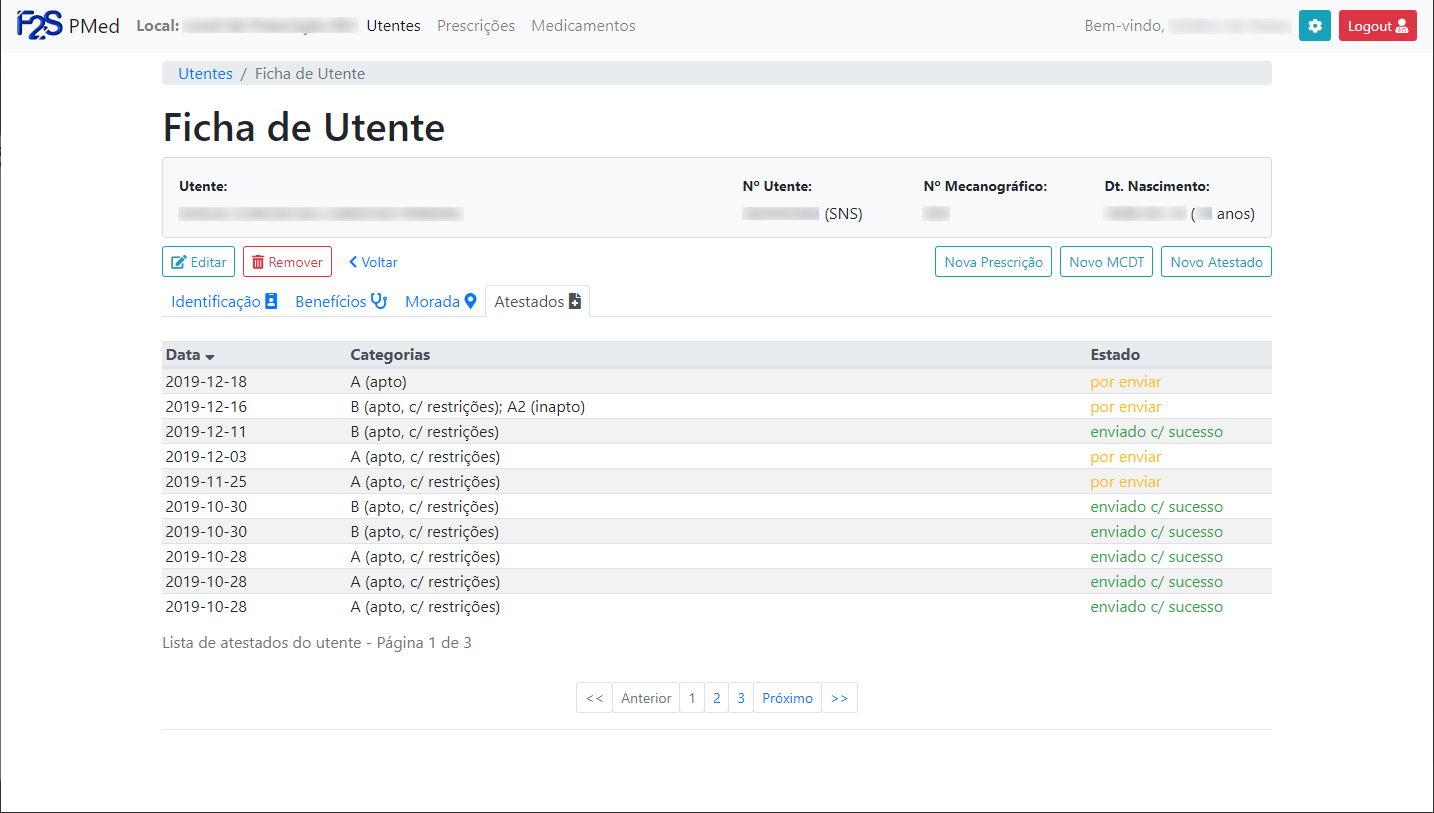Click the Utentes breadcrumb link
1434x813 pixels.
(x=205, y=74)
